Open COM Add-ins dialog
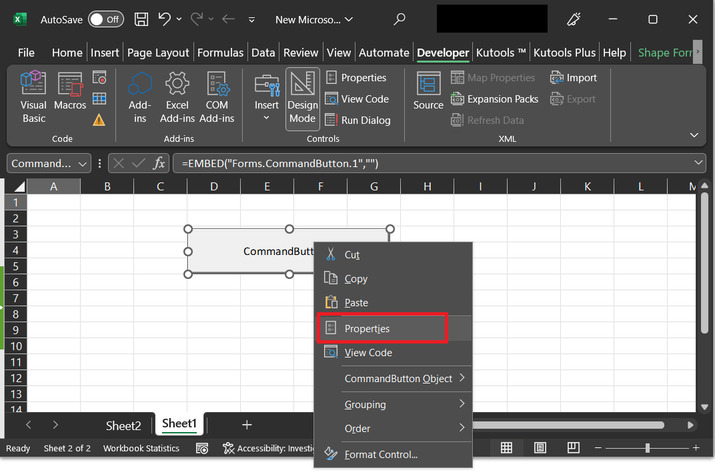The width and height of the screenshot is (715, 472). tap(219, 97)
